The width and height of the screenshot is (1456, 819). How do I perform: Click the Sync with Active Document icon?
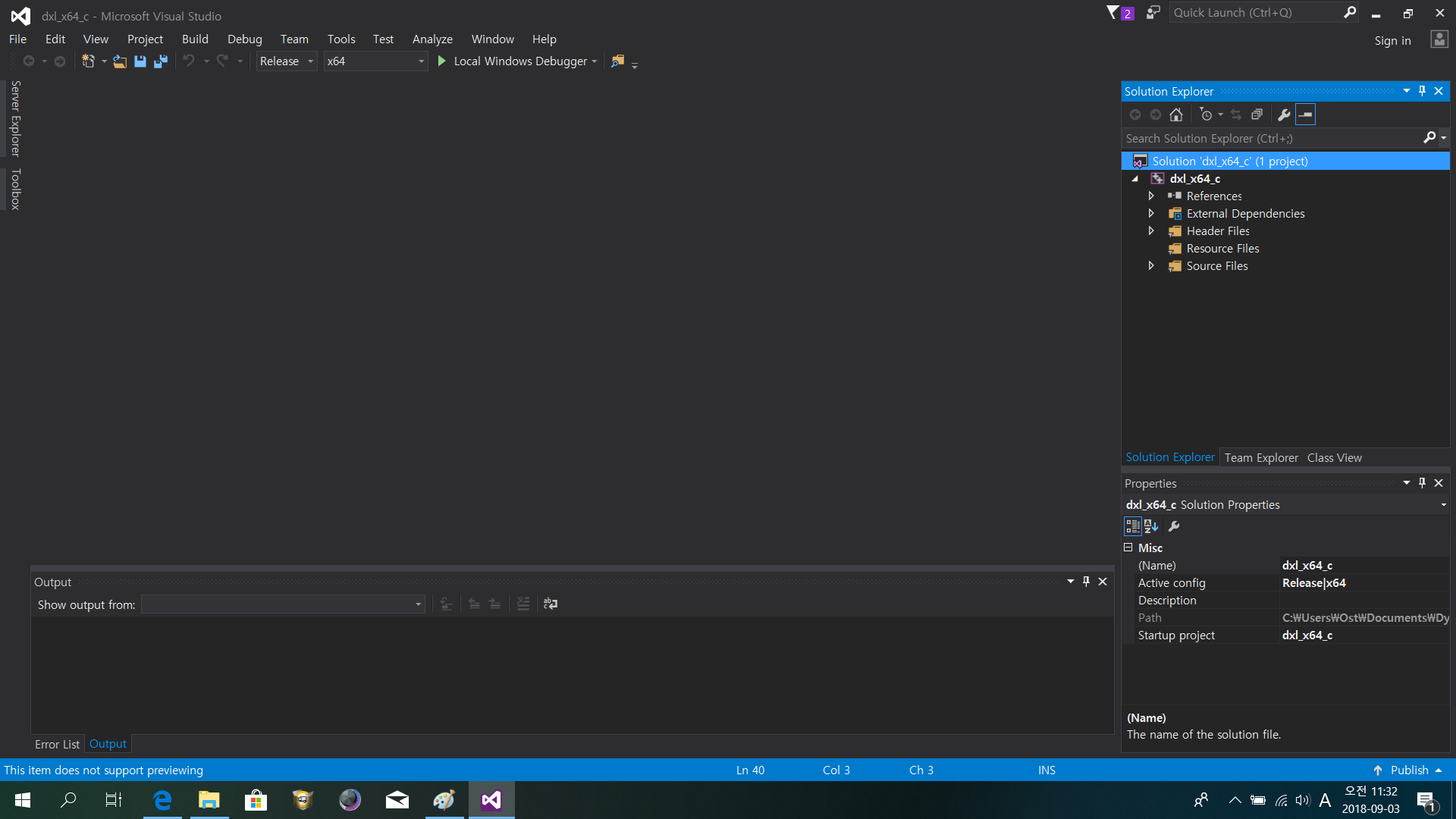(x=1236, y=115)
